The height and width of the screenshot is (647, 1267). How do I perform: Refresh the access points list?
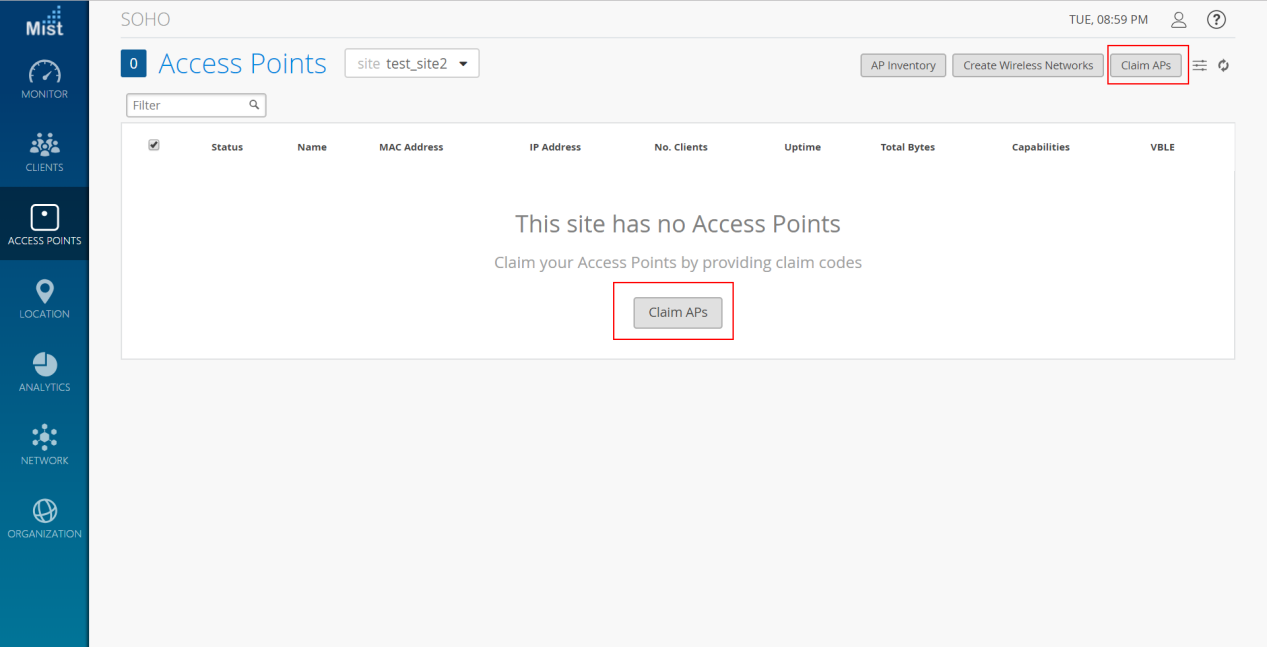1223,65
